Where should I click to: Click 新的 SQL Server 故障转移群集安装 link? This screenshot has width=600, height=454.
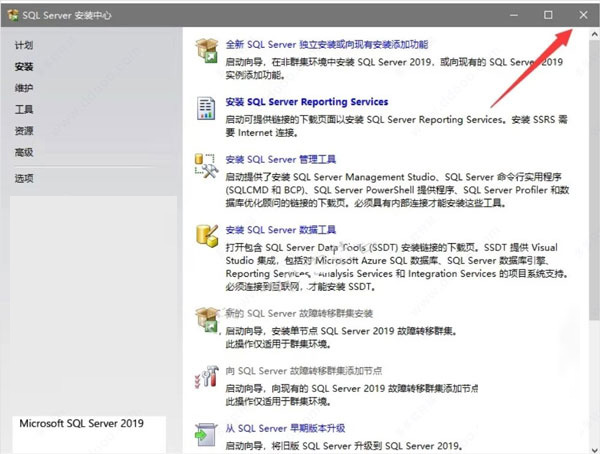click(x=299, y=313)
